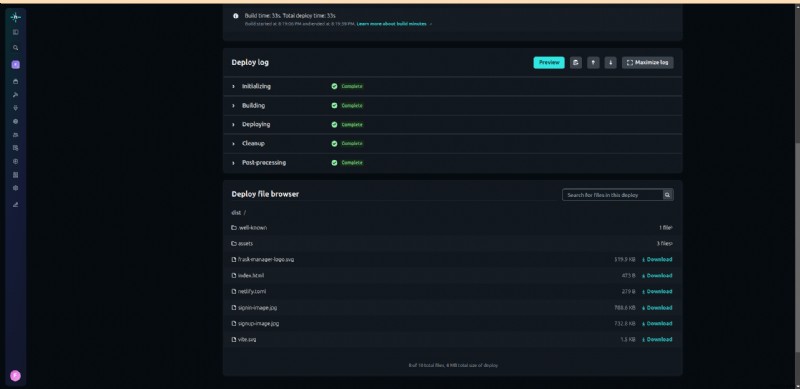
Task: Select the netlify.toml file name
Action: (252, 291)
